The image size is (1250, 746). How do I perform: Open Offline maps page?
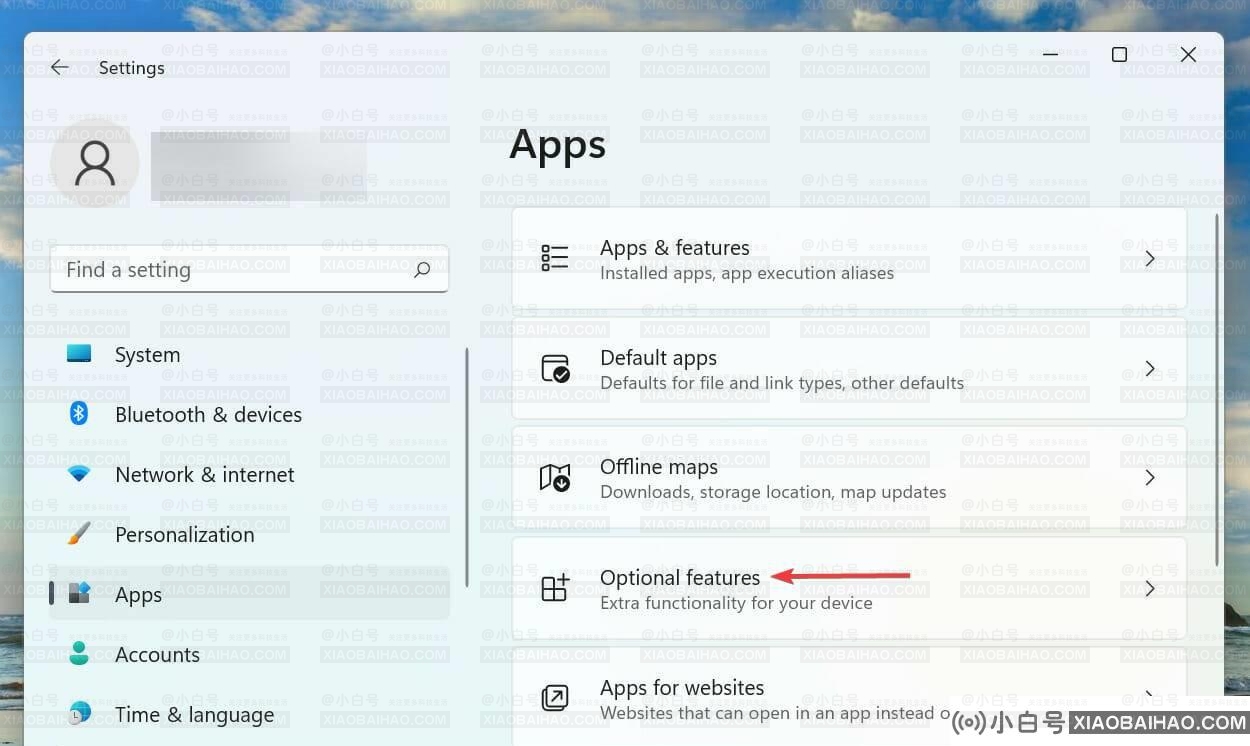coord(849,478)
